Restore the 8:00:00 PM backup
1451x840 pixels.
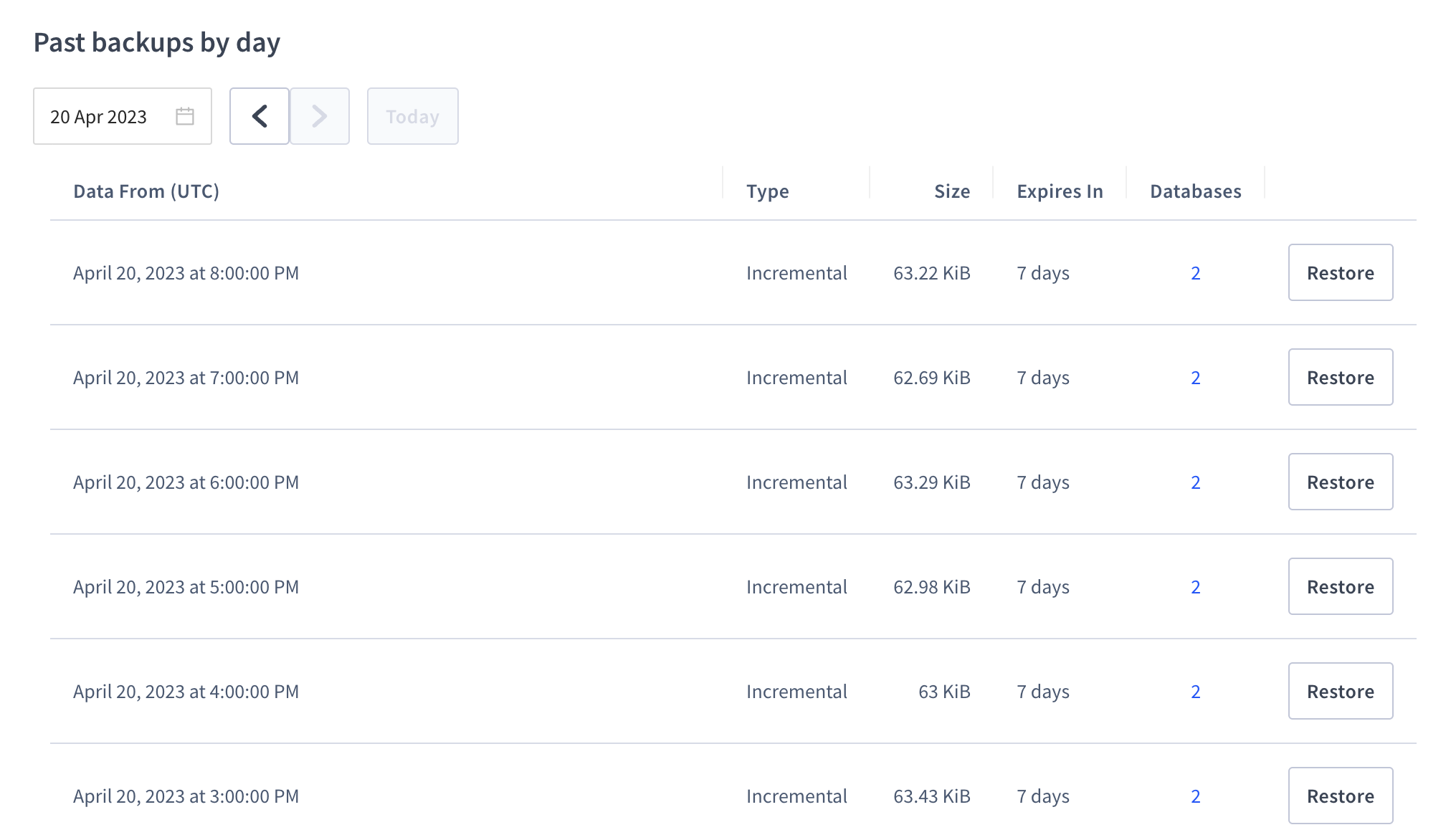(x=1341, y=272)
